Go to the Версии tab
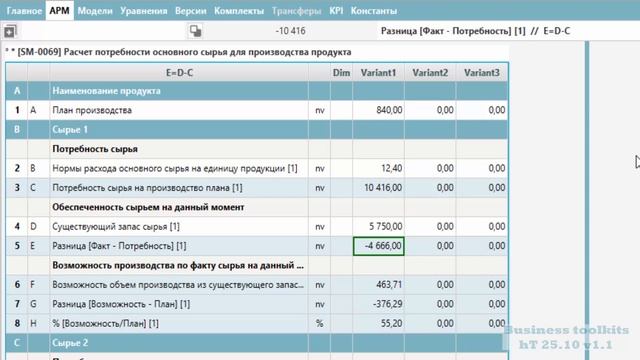Screen dimensions: 640x360 [191, 11]
